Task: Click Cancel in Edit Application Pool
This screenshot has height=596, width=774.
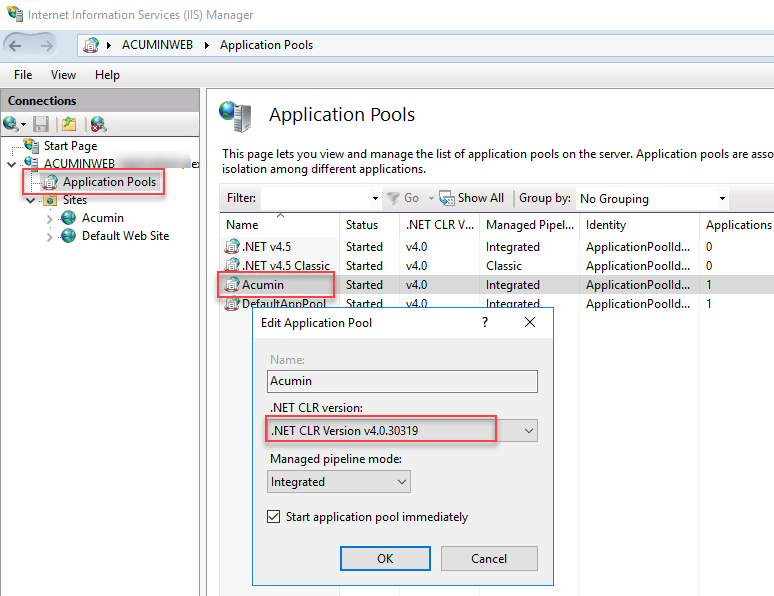Action: pos(489,558)
